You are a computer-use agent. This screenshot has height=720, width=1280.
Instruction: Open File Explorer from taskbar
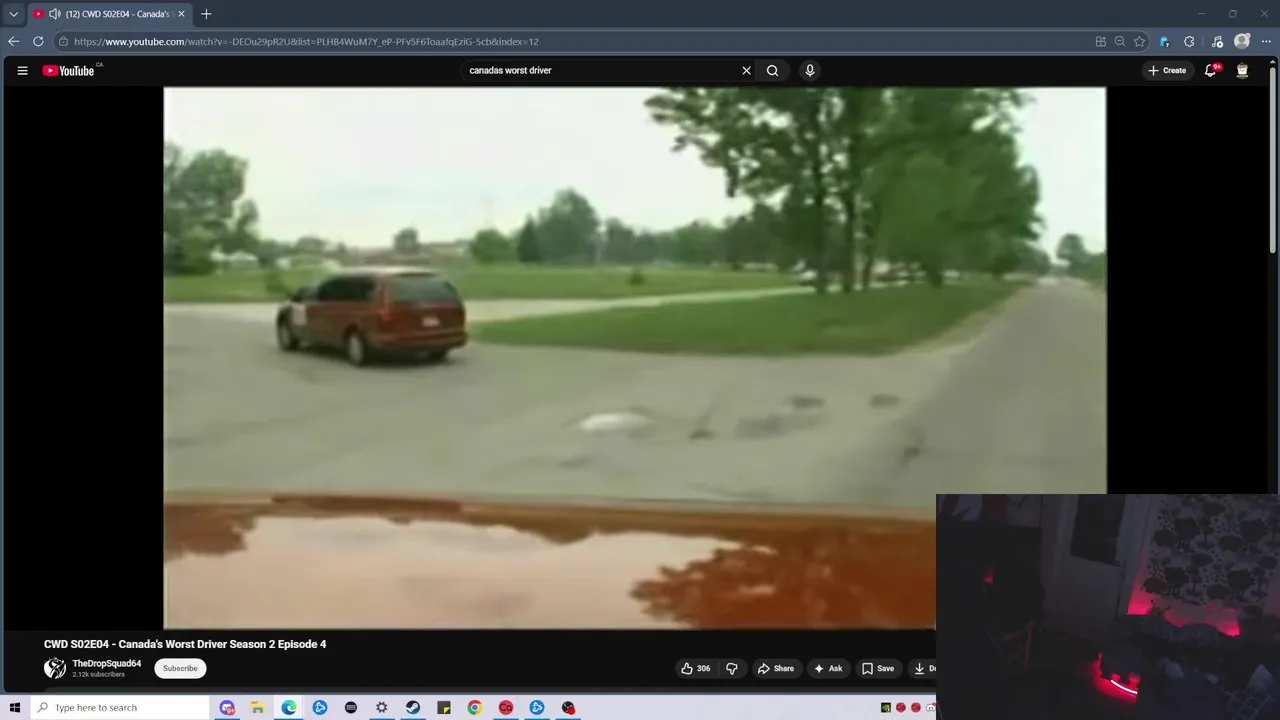tap(257, 707)
